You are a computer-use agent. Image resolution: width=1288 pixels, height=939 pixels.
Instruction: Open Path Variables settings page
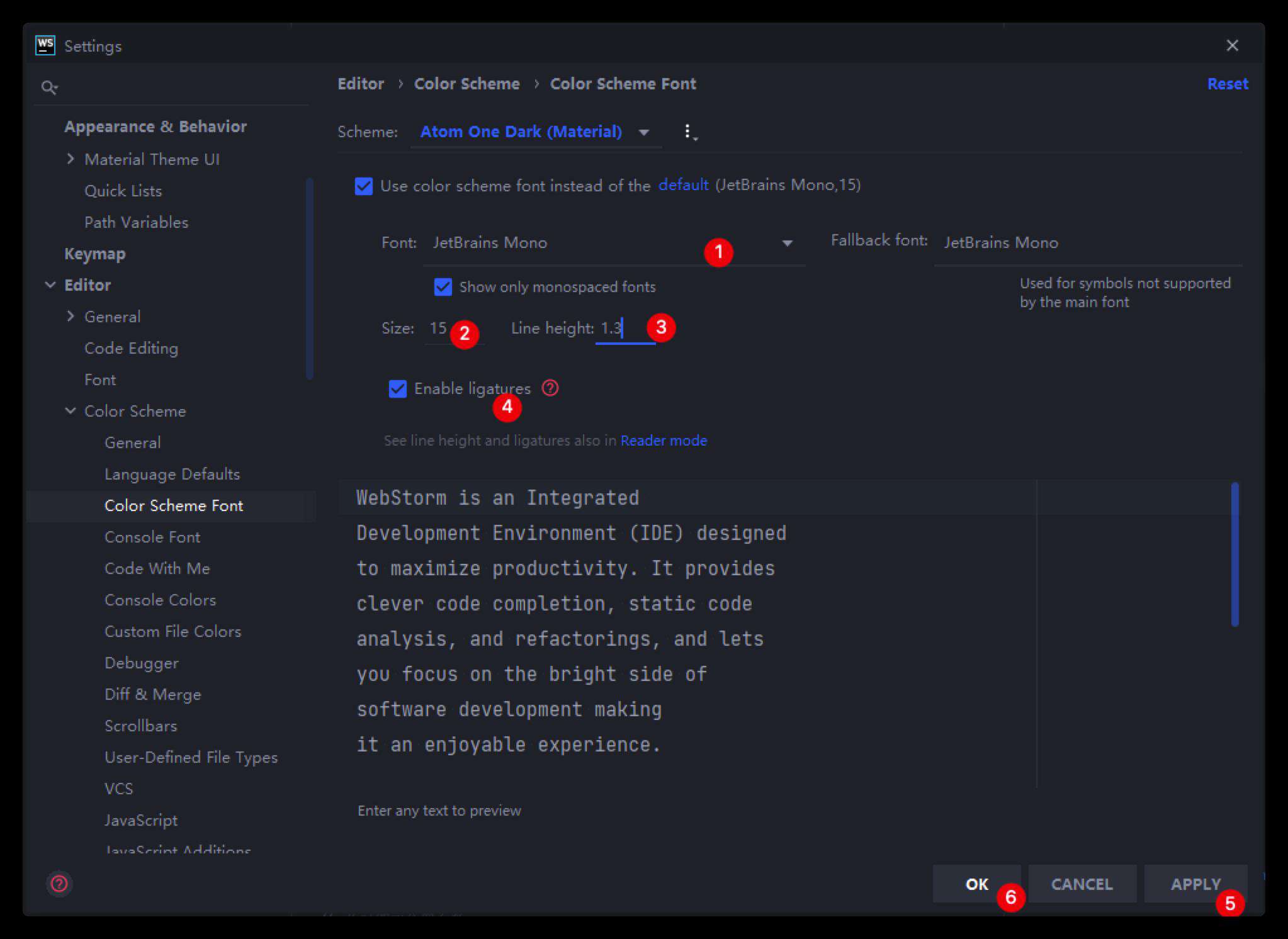pos(136,222)
